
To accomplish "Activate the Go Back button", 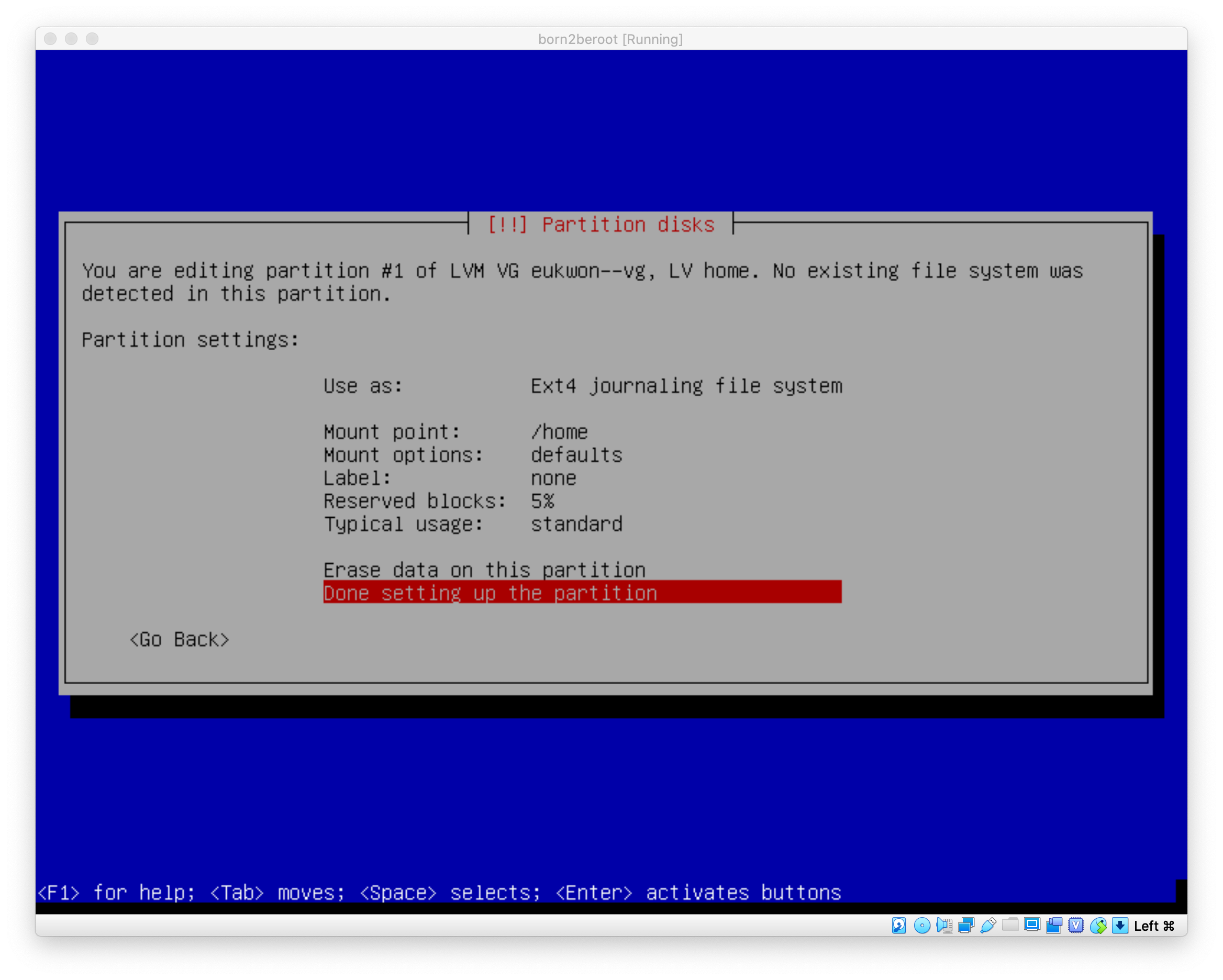I will click(x=179, y=639).
